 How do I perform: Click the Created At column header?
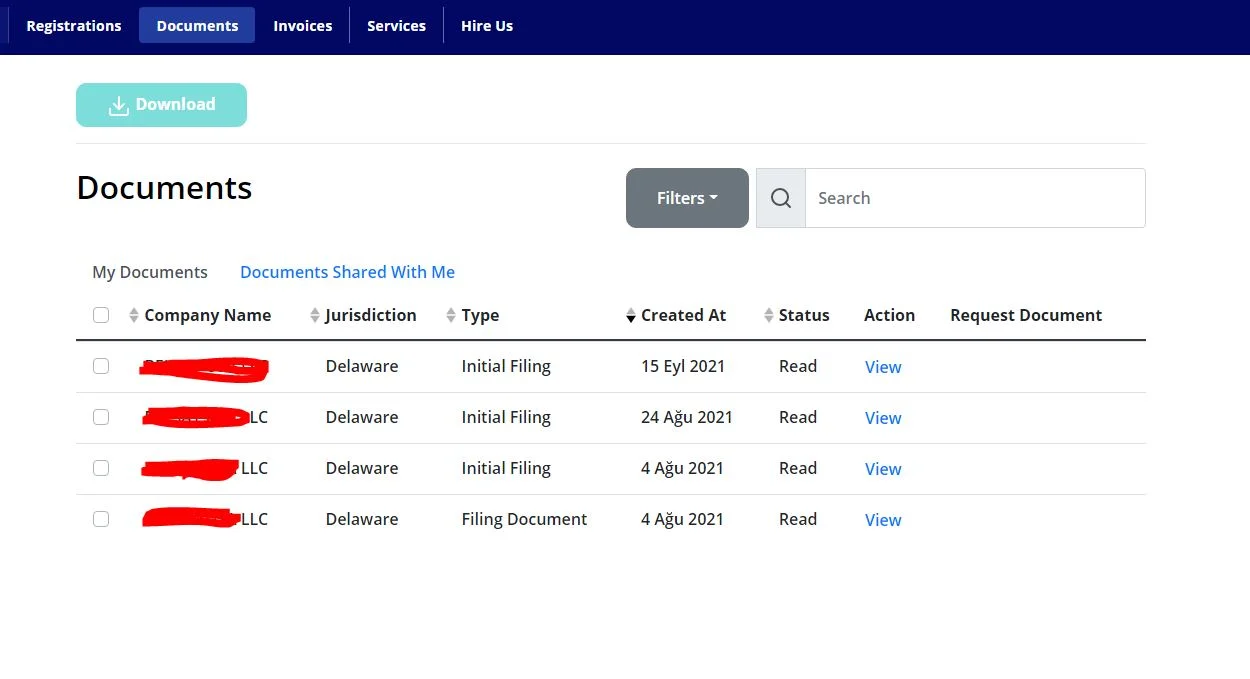pos(683,315)
